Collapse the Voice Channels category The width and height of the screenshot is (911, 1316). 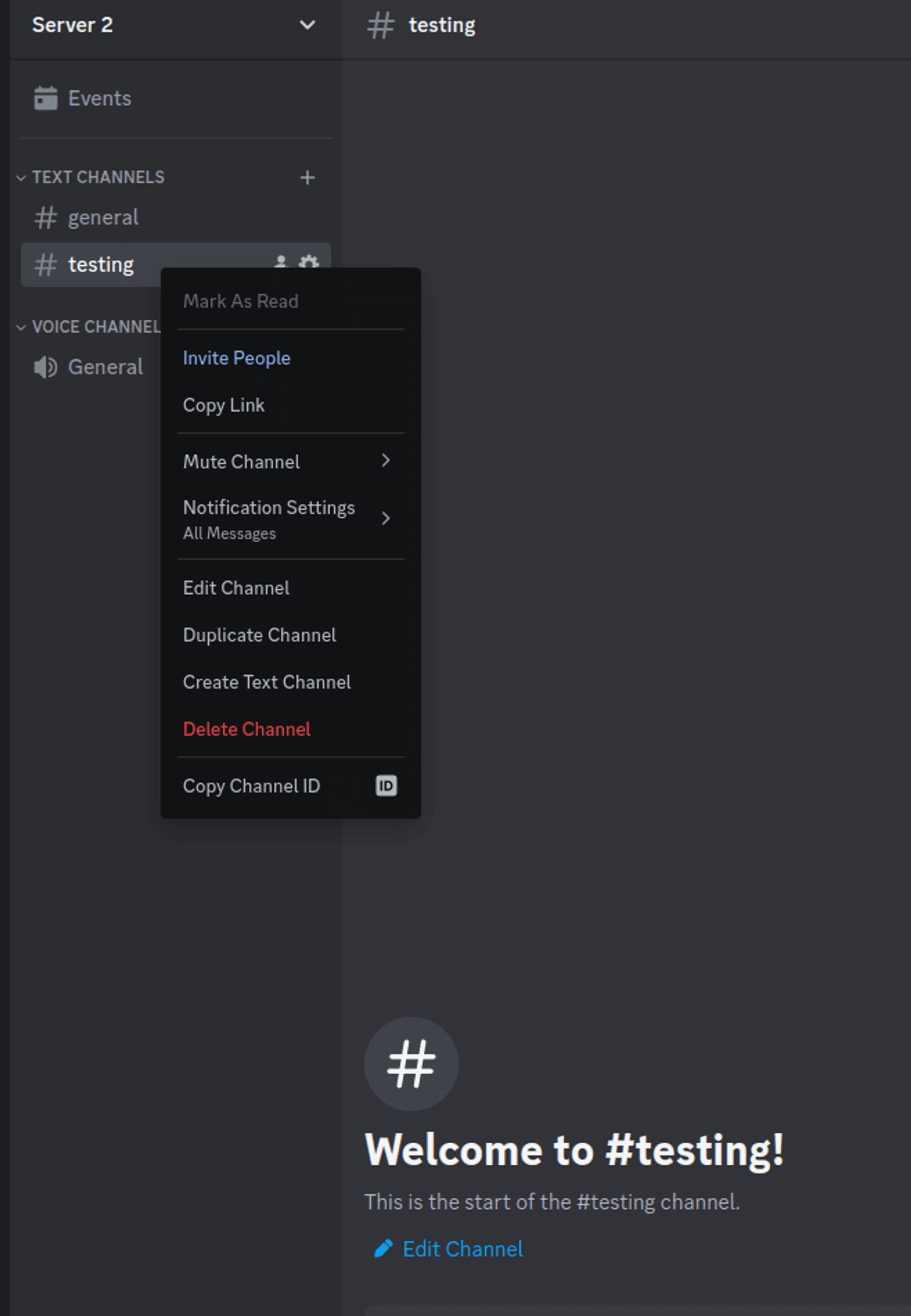tap(21, 327)
